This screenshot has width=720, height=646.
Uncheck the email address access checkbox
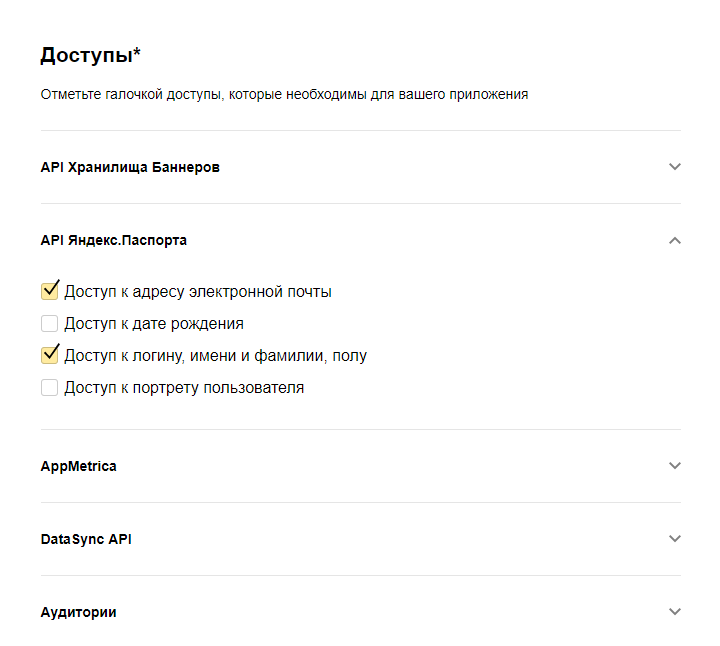(49, 292)
